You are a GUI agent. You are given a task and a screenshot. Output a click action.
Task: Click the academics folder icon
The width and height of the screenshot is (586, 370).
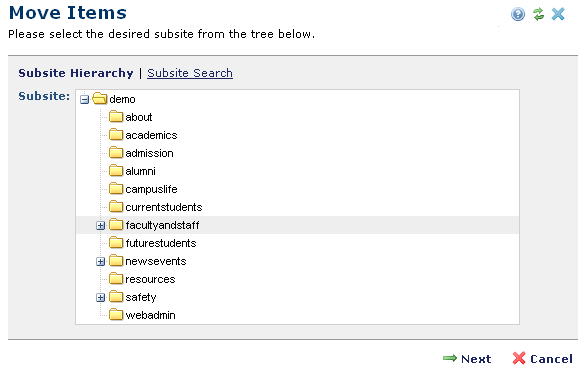point(116,135)
